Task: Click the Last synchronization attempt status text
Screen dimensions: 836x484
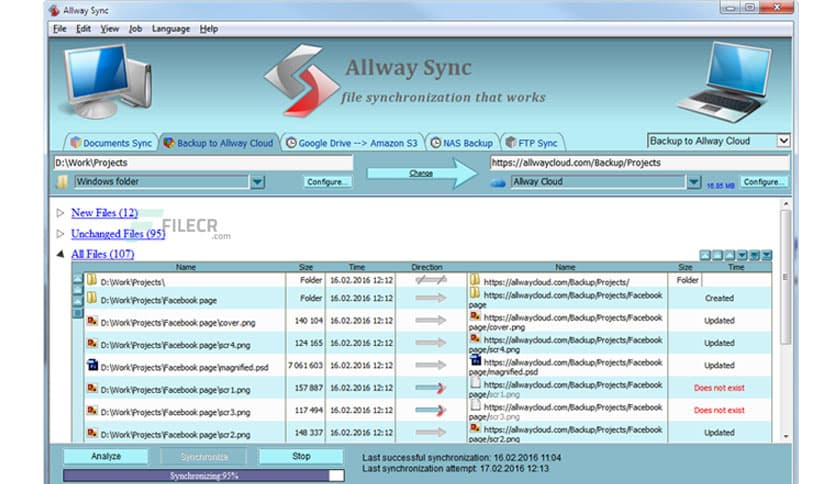Action: (x=456, y=469)
